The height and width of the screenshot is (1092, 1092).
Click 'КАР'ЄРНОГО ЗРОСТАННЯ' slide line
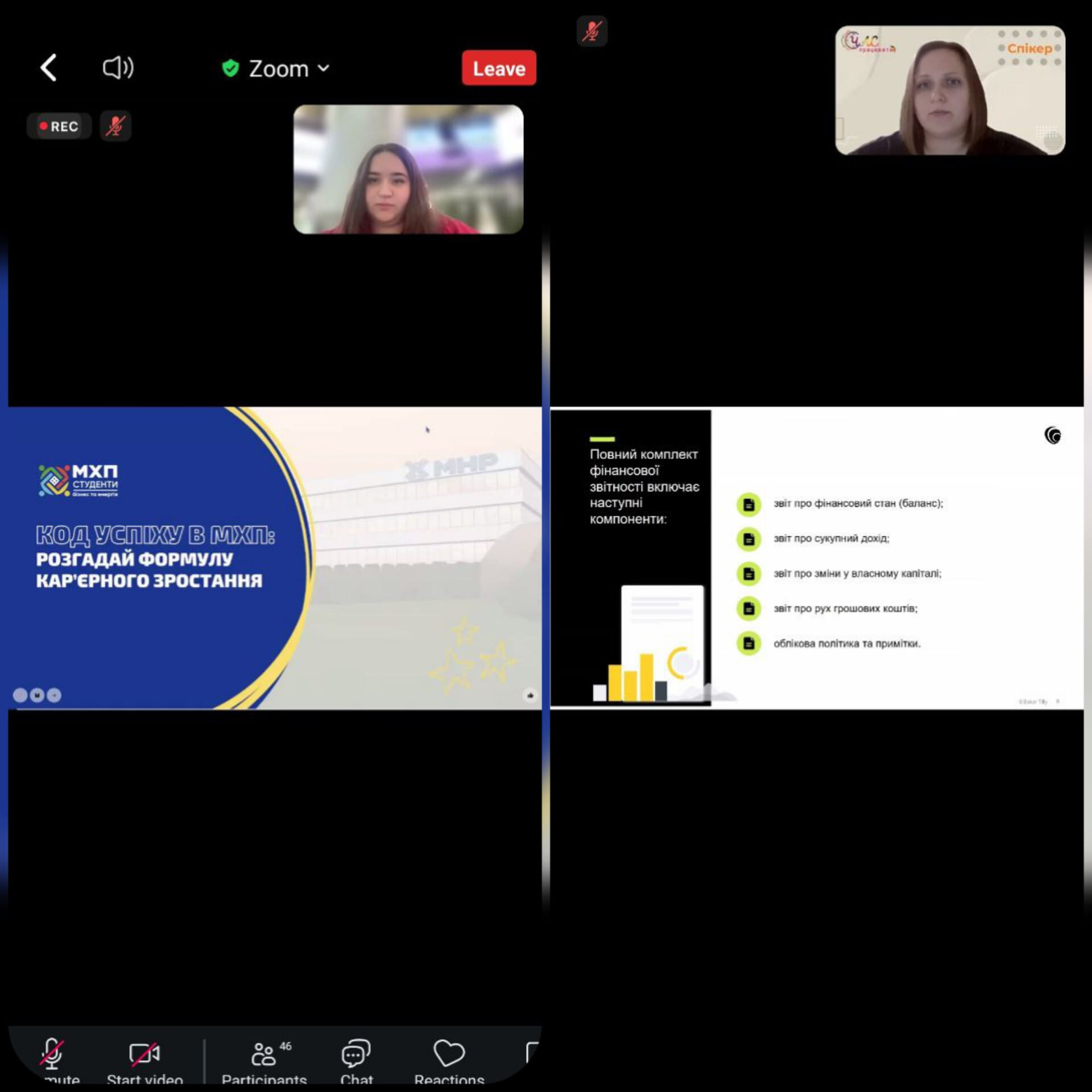pos(149,581)
